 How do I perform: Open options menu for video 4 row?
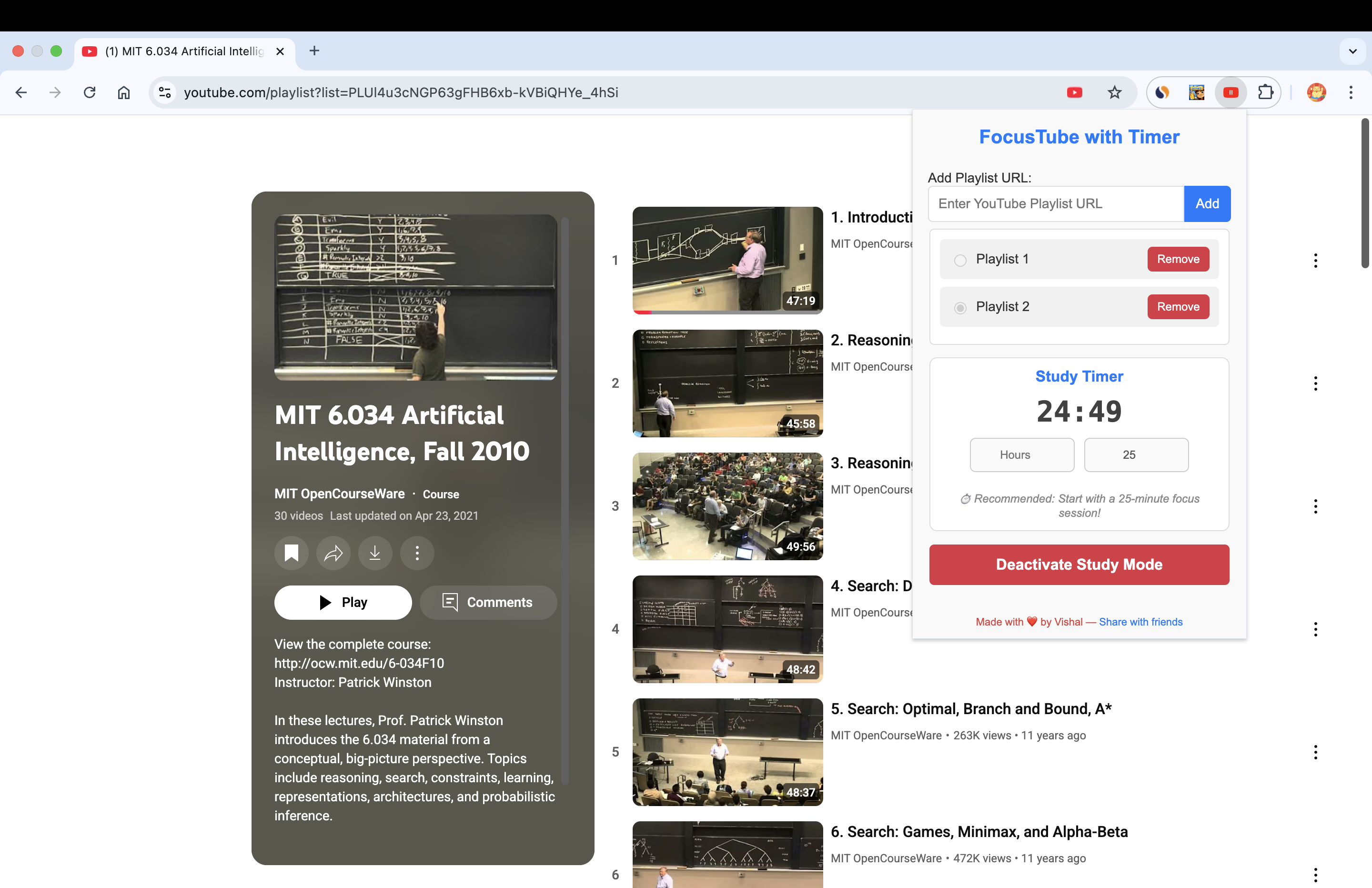tap(1315, 629)
